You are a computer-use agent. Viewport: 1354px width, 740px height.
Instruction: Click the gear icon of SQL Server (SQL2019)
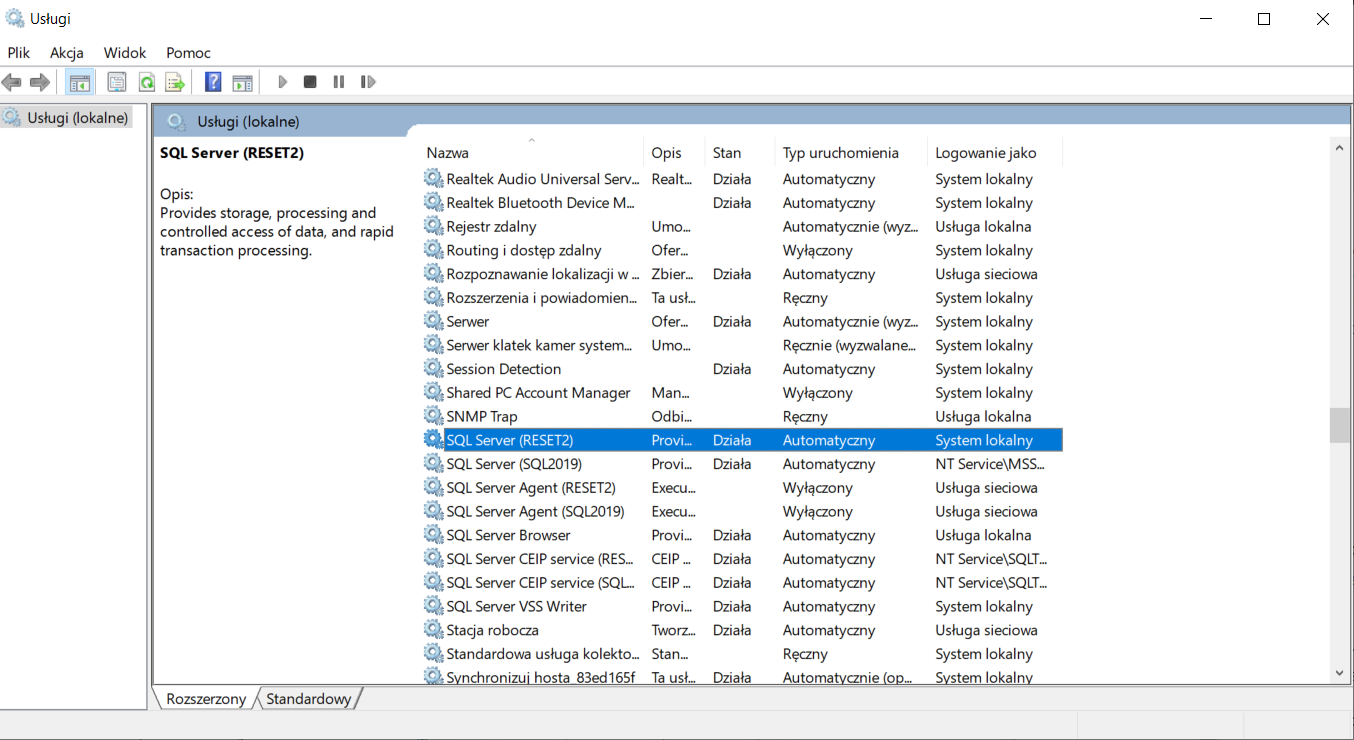click(433, 464)
